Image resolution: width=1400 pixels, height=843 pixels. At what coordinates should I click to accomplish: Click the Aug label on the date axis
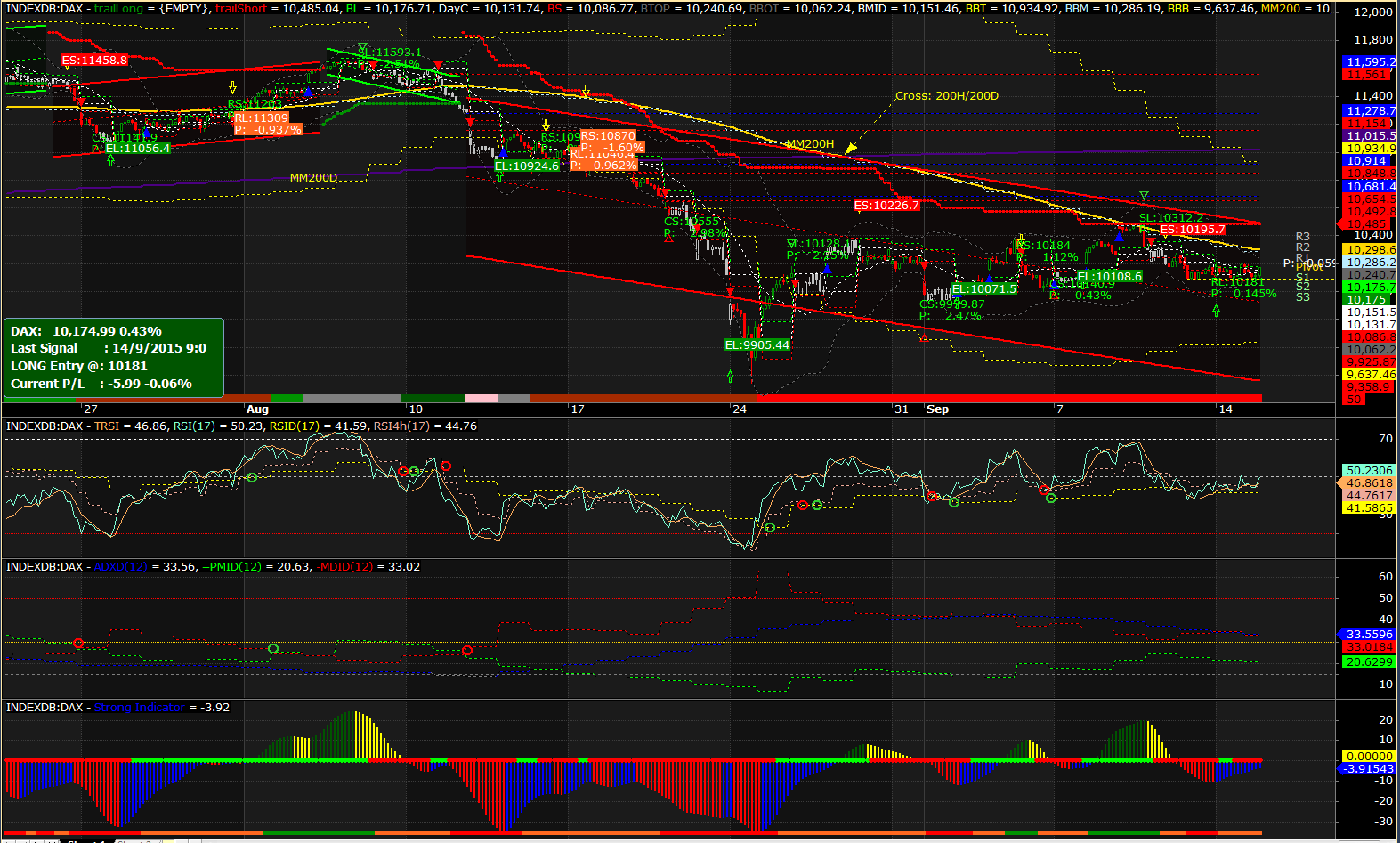tap(257, 409)
